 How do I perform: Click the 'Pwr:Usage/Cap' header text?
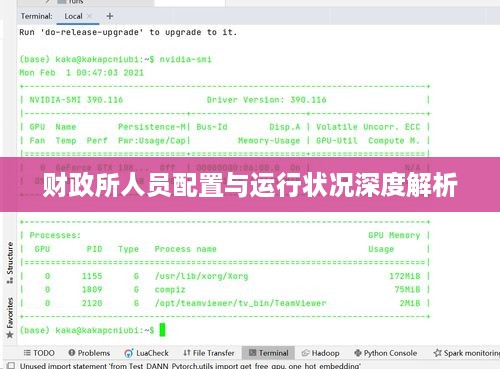click(x=152, y=140)
